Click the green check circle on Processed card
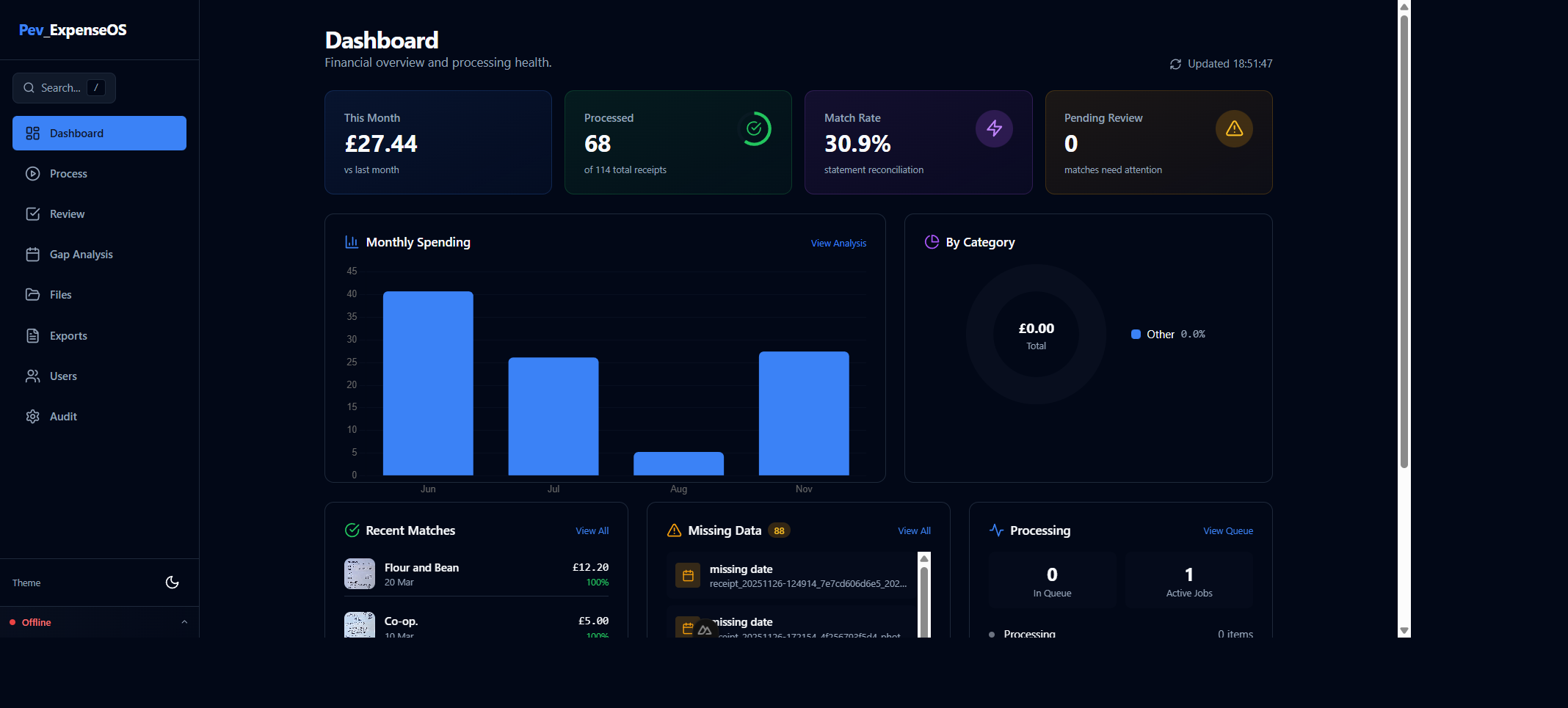 (755, 128)
